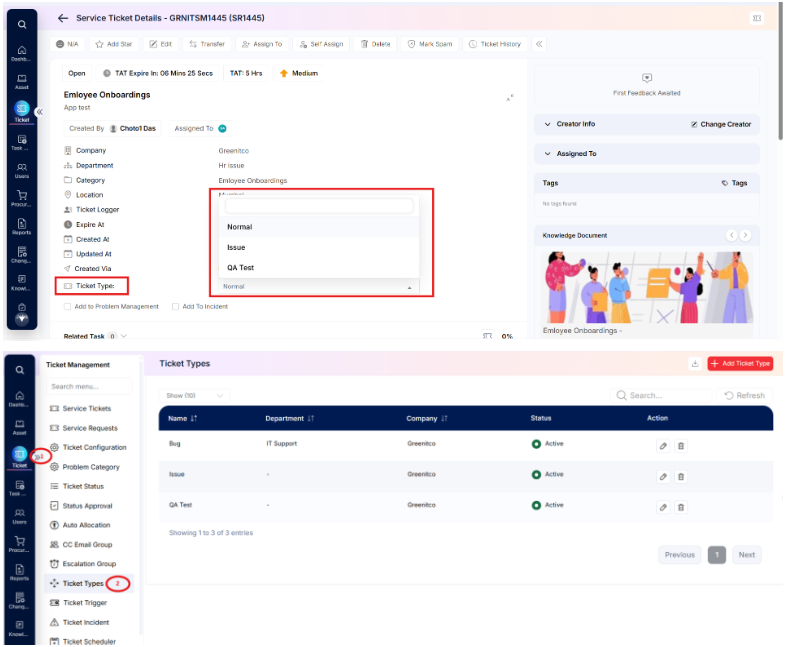Check Add To Incident
The width and height of the screenshot is (787, 647).
pos(175,306)
